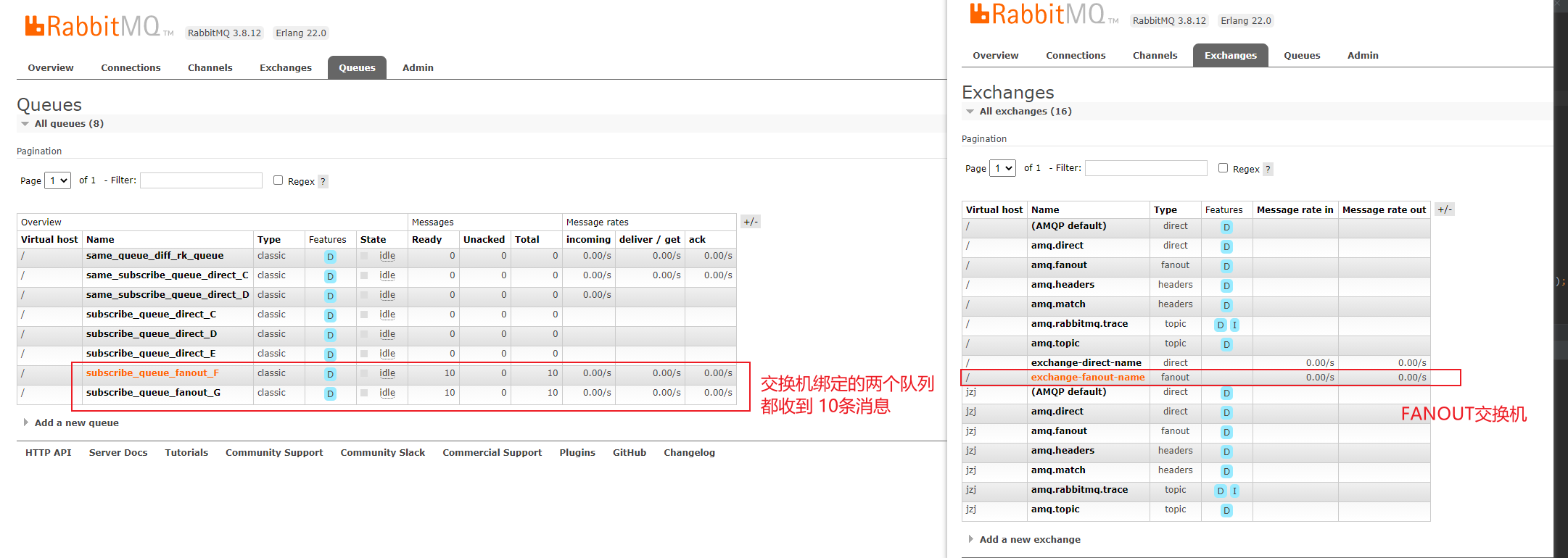Click D badge of / amq.fanout exchange

point(1226,266)
